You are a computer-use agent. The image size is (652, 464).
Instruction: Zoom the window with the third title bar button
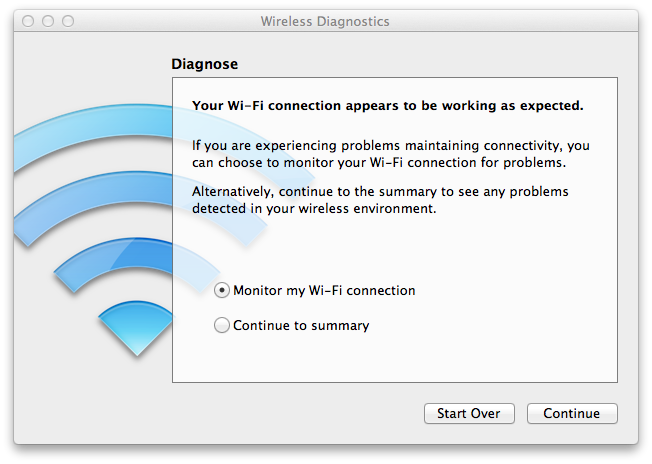pyautogui.click(x=68, y=21)
